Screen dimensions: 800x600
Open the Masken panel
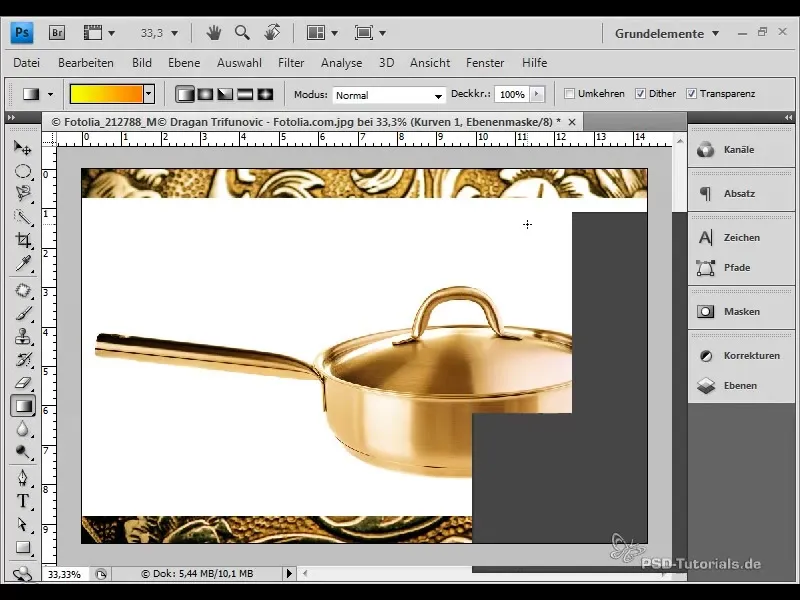(741, 312)
